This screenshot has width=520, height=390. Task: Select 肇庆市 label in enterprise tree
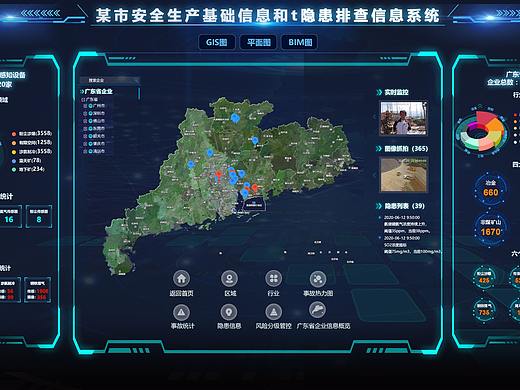point(99,144)
